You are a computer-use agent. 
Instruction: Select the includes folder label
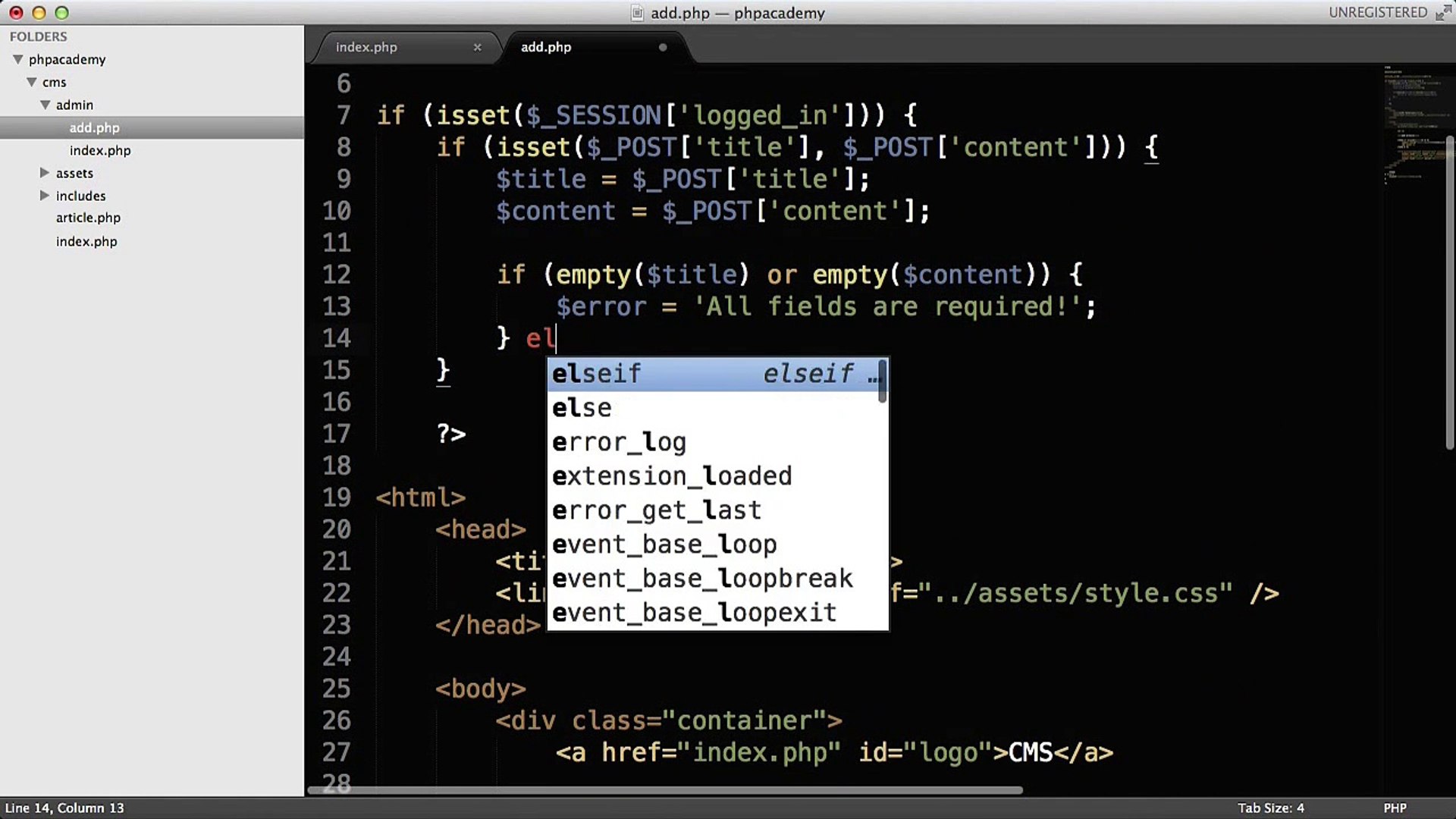click(x=80, y=196)
